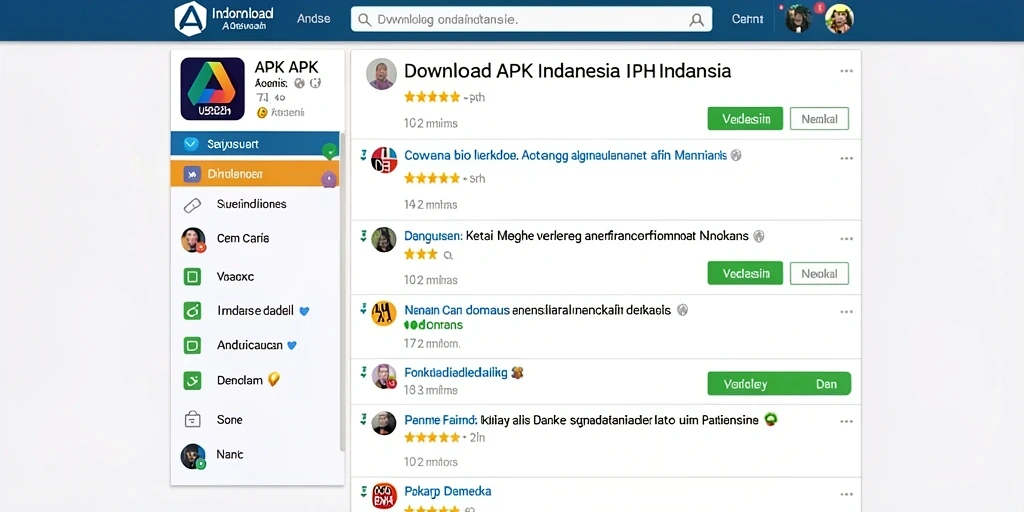Click the star rating under Download APK Indanesia
This screenshot has height=512, width=1024.
click(x=432, y=97)
